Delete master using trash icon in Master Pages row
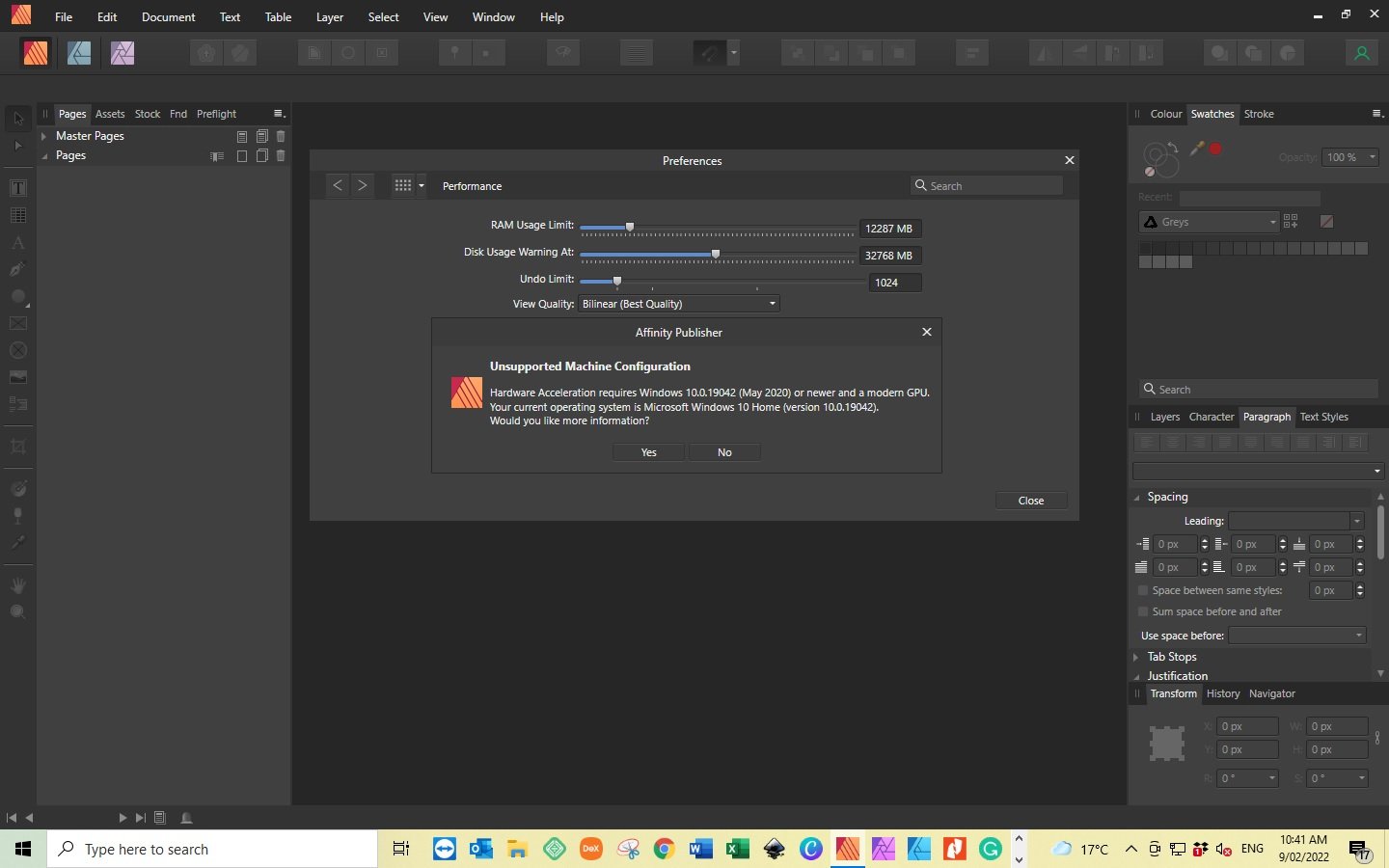 pos(281,136)
